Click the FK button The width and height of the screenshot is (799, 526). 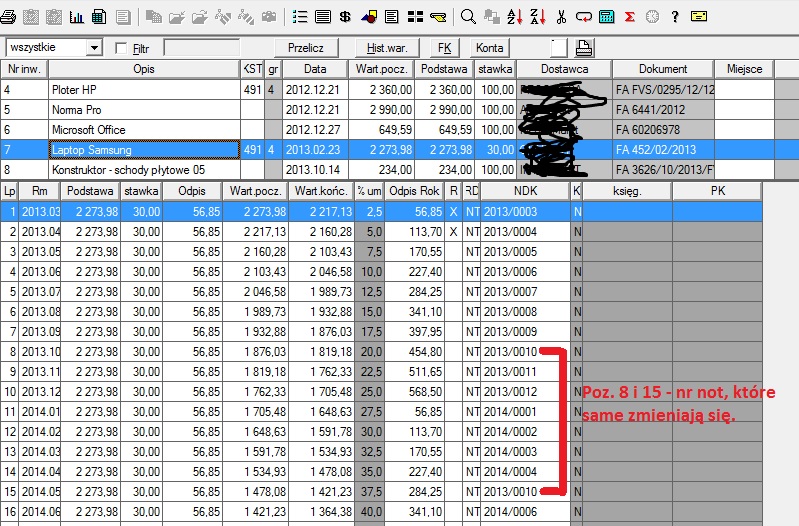coord(446,48)
